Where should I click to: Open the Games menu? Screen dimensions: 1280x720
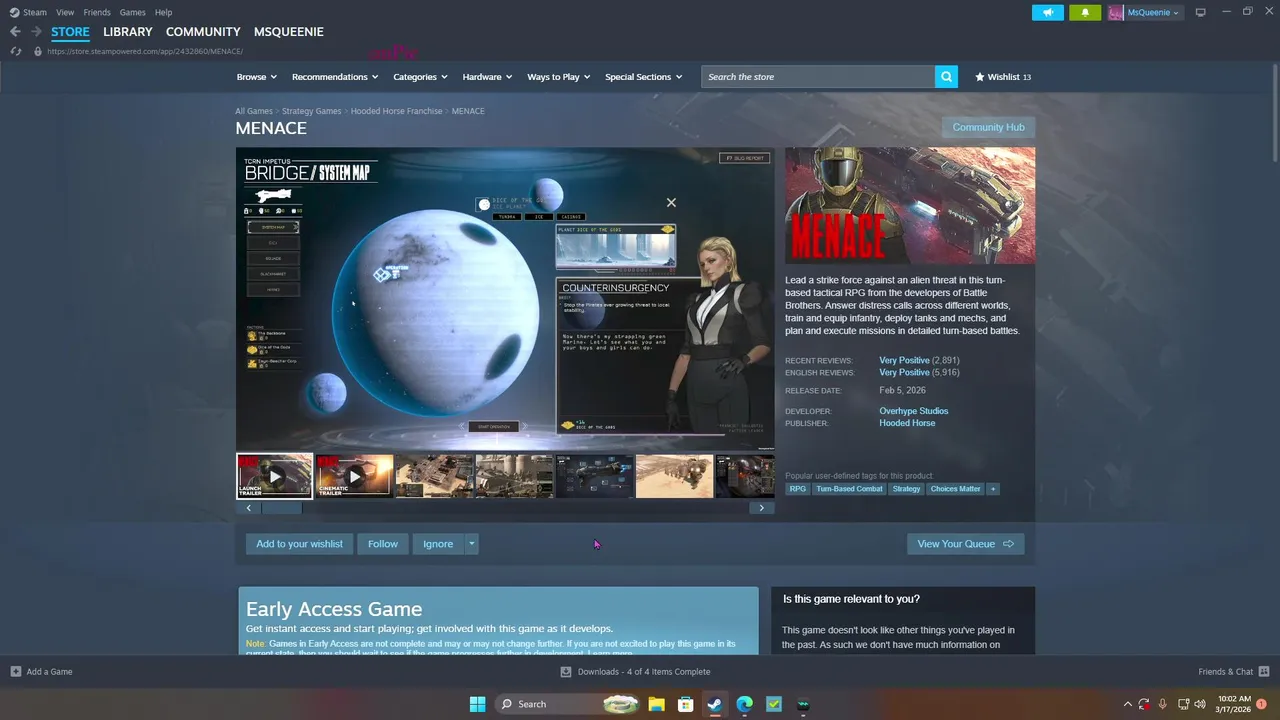click(x=132, y=12)
